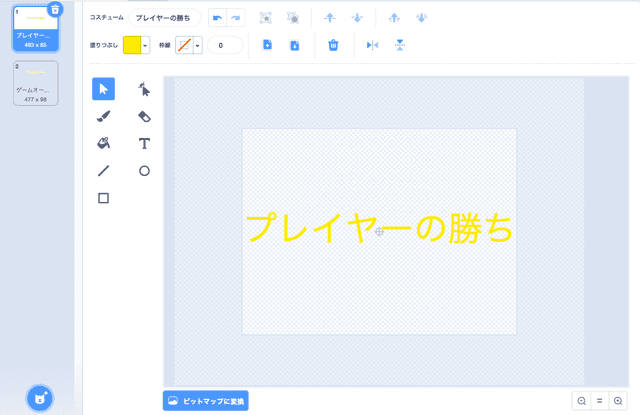Image resolution: width=640 pixels, height=415 pixels.
Task: Click the Copy icon
Action: [267, 45]
